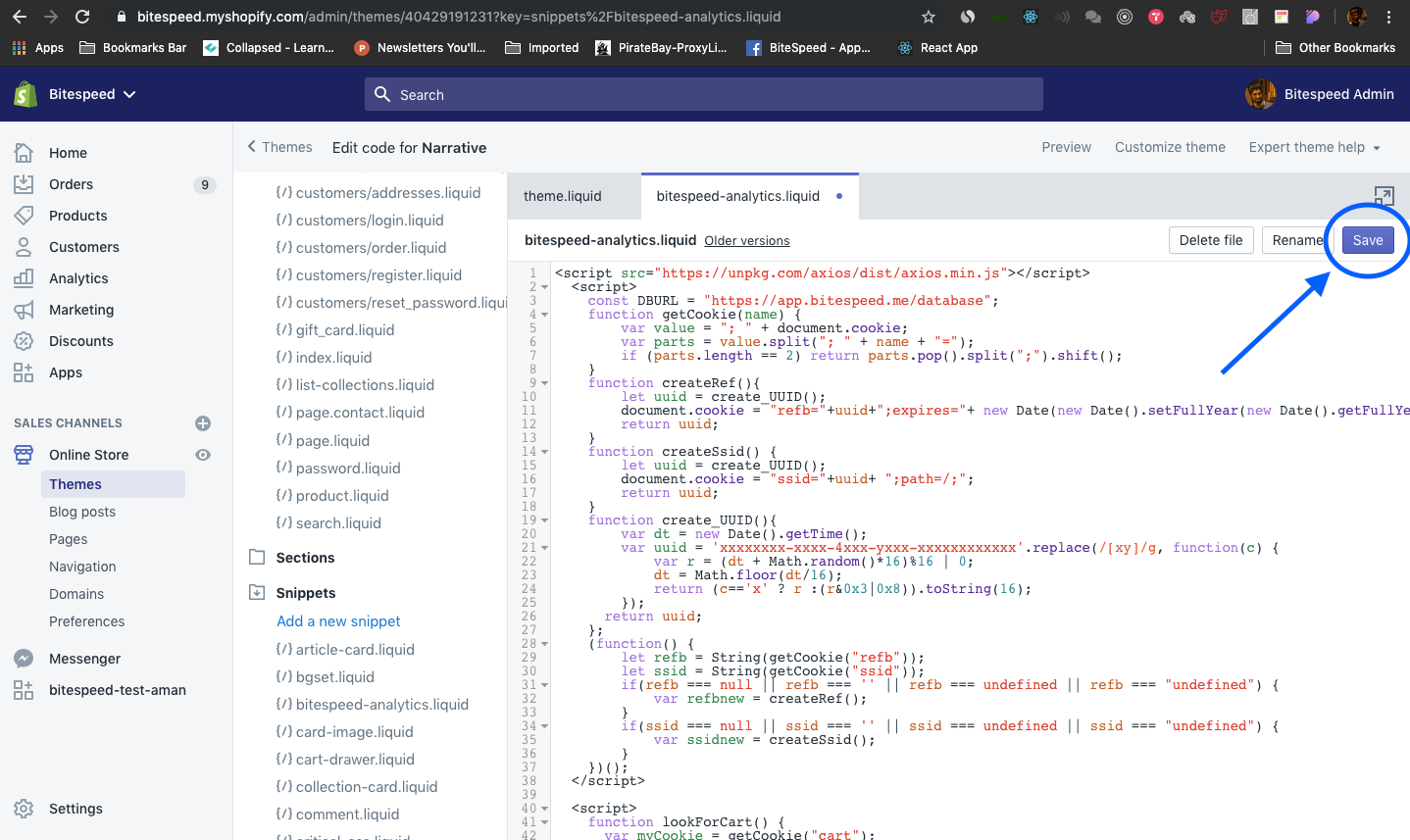Open the bitespeed-test-aman app icon
Image resolution: width=1410 pixels, height=840 pixels.
coord(24,690)
